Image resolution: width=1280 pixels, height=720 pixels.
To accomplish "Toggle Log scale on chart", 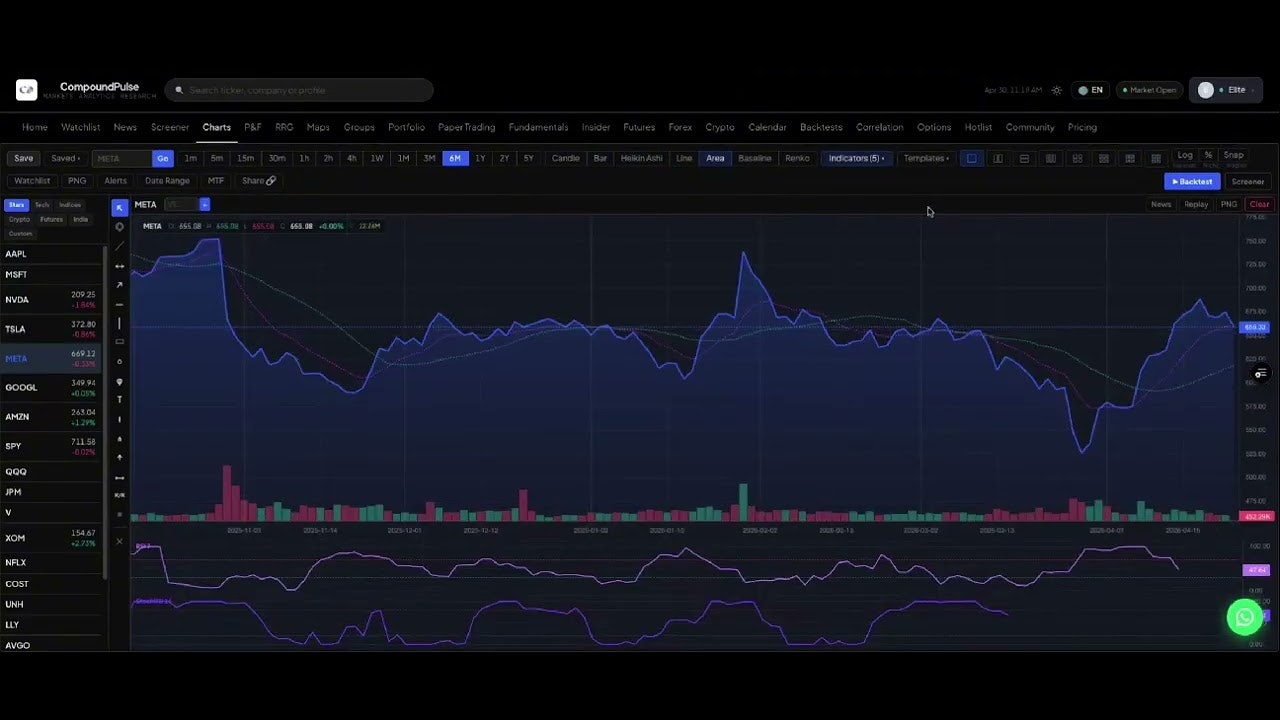I will [1185, 155].
